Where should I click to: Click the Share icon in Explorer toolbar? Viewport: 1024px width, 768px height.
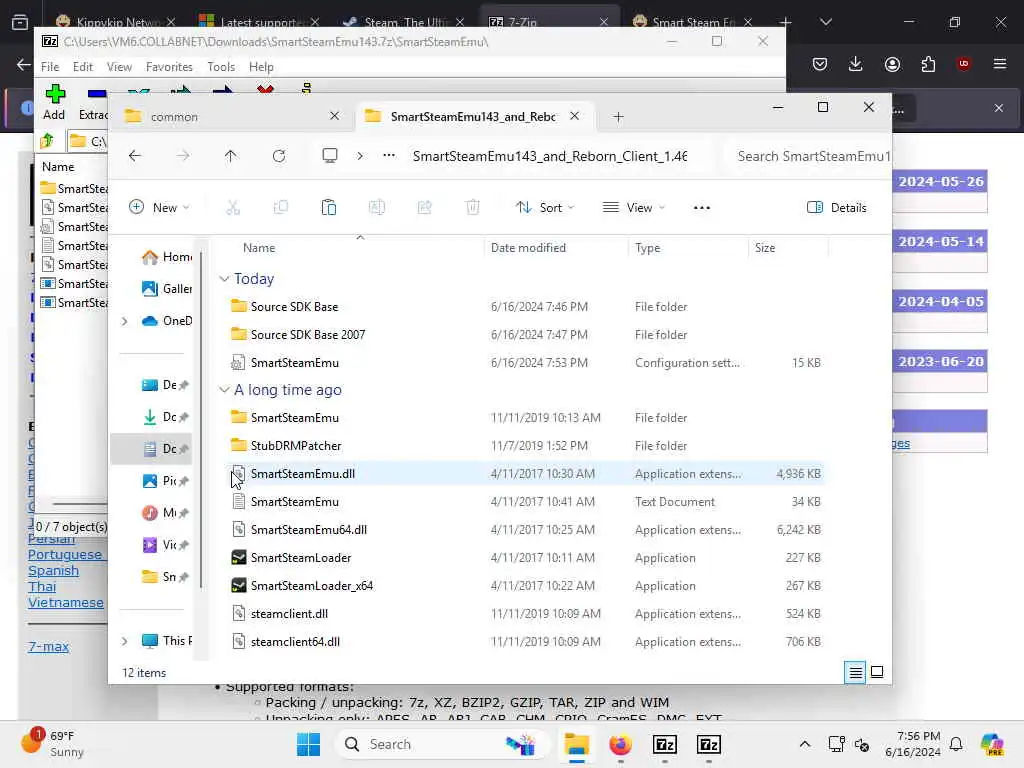pos(424,208)
